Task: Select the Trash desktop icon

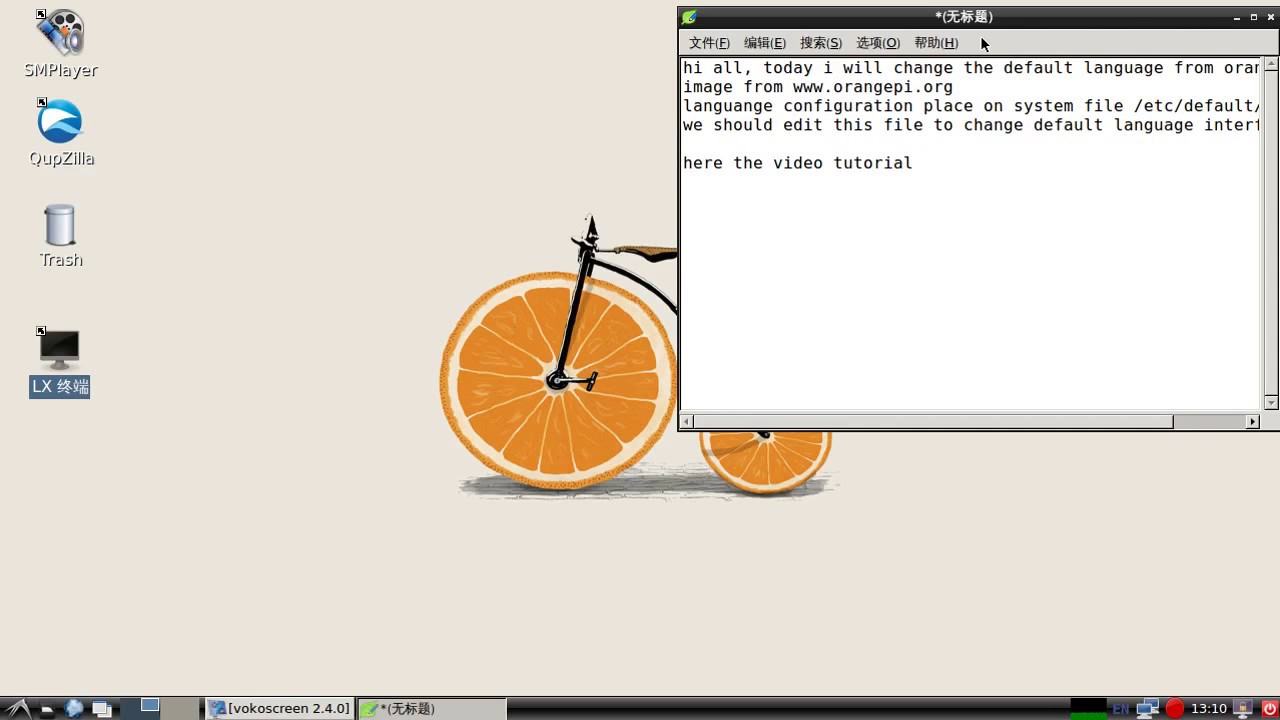Action: point(60,236)
